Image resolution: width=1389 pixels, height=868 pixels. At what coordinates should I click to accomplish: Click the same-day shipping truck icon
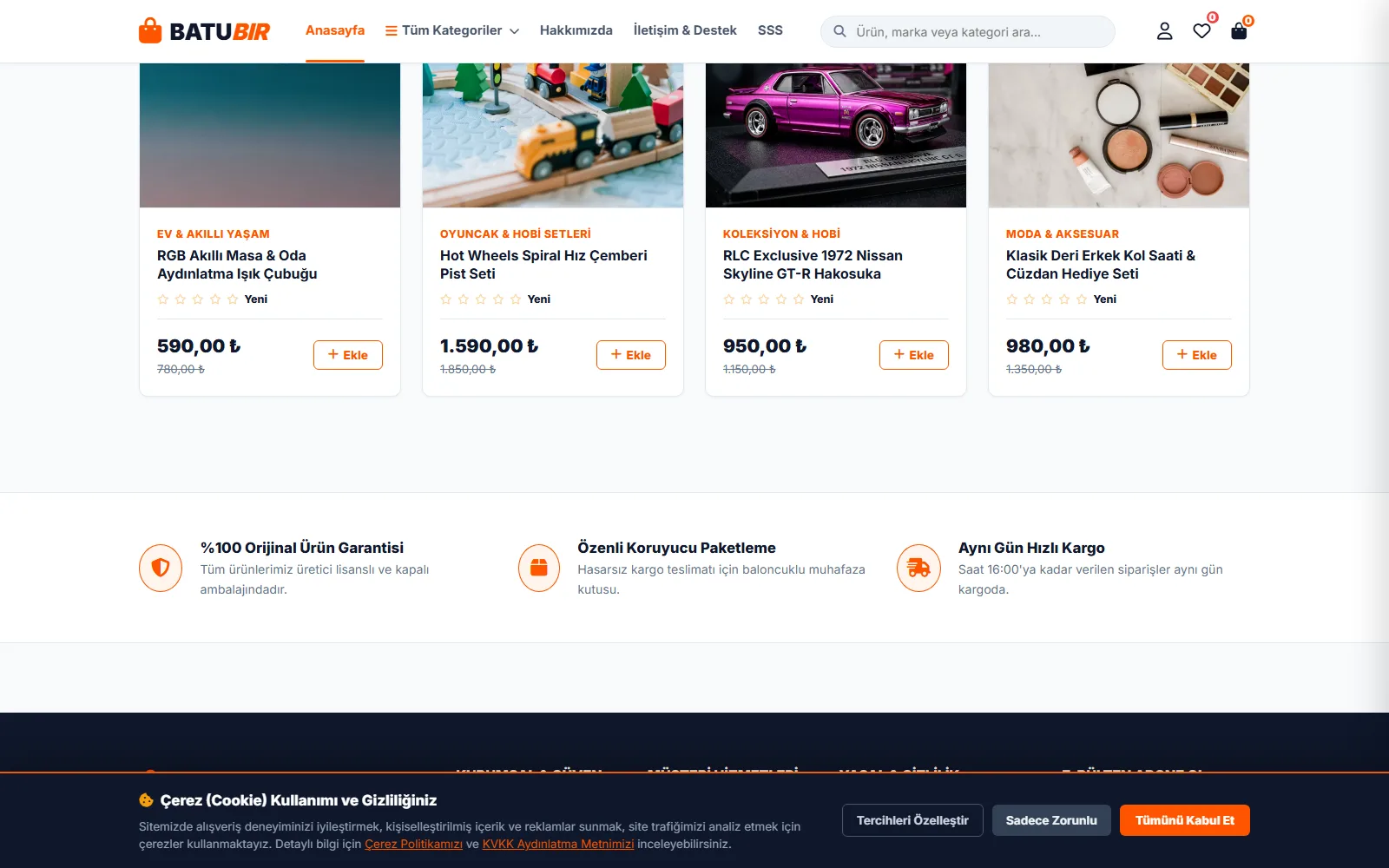pyautogui.click(x=918, y=568)
